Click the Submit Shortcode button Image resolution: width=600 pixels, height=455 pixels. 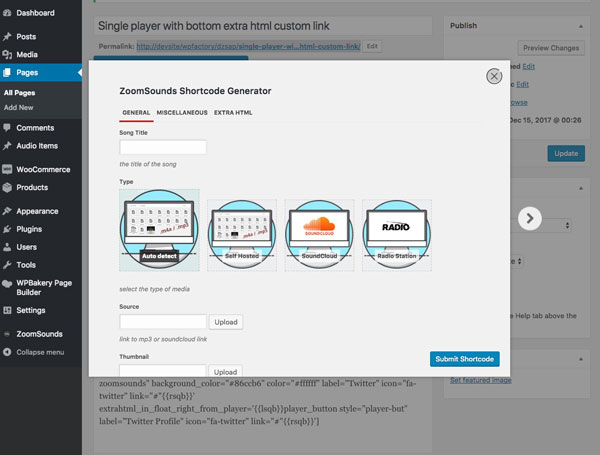tap(465, 359)
